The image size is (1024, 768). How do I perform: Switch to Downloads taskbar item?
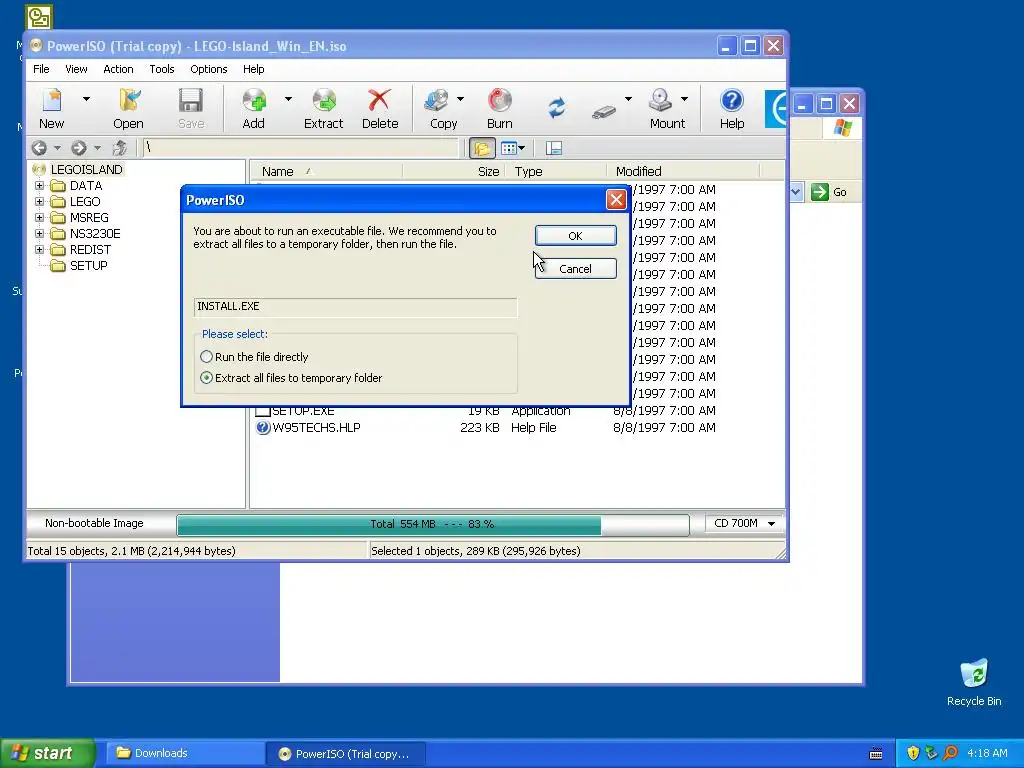[184, 753]
